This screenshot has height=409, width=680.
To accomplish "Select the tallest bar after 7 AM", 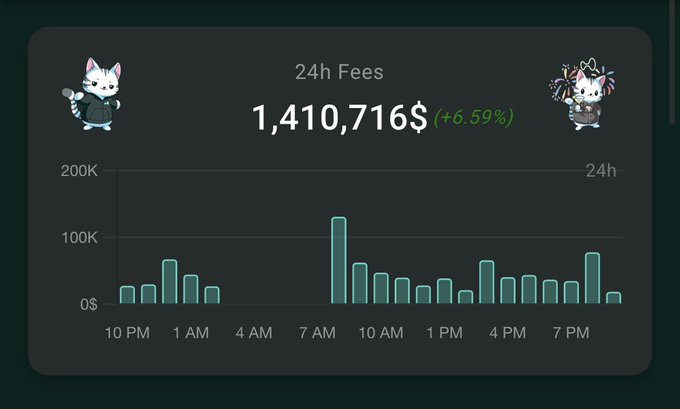I will [339, 260].
